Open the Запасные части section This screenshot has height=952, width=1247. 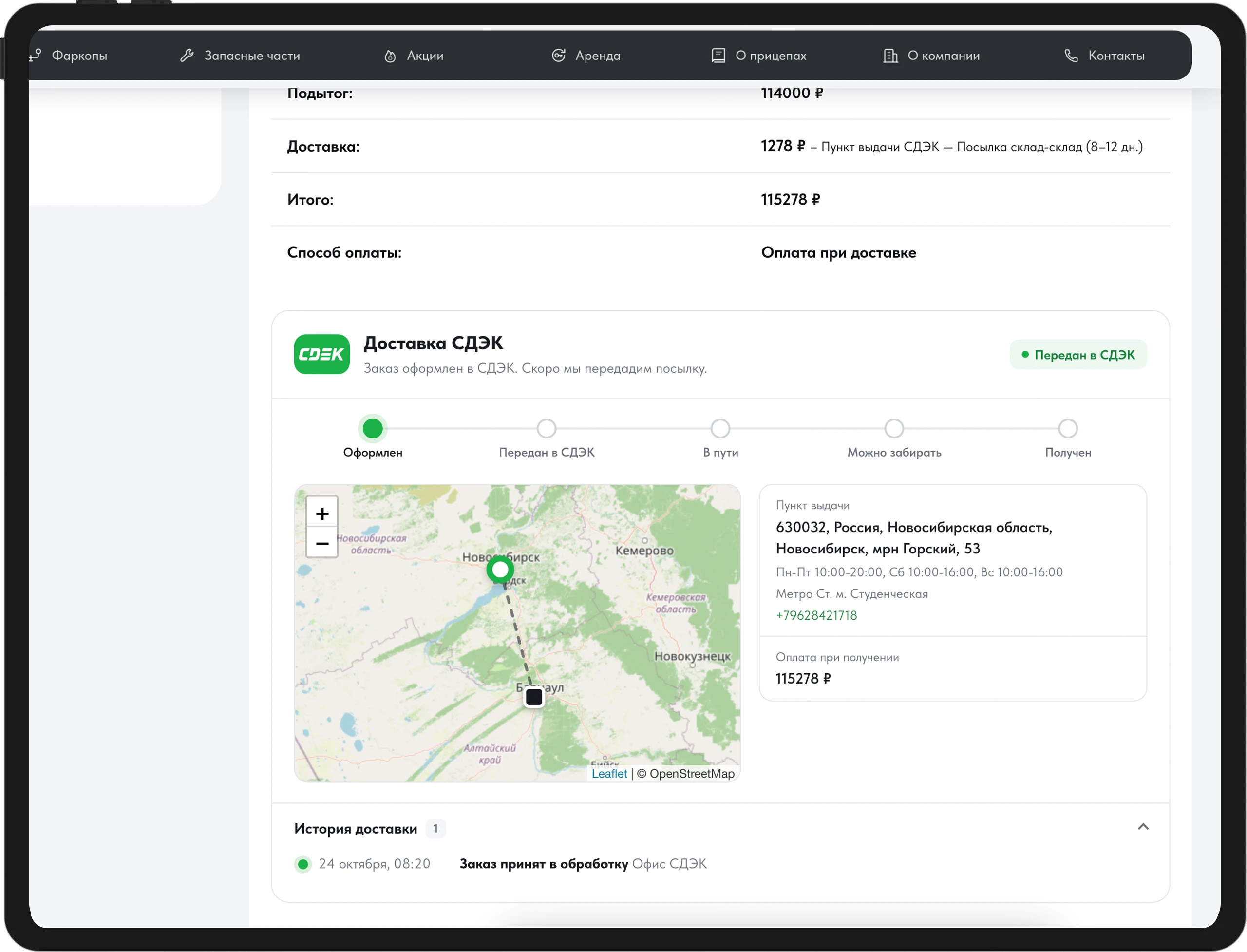(252, 56)
